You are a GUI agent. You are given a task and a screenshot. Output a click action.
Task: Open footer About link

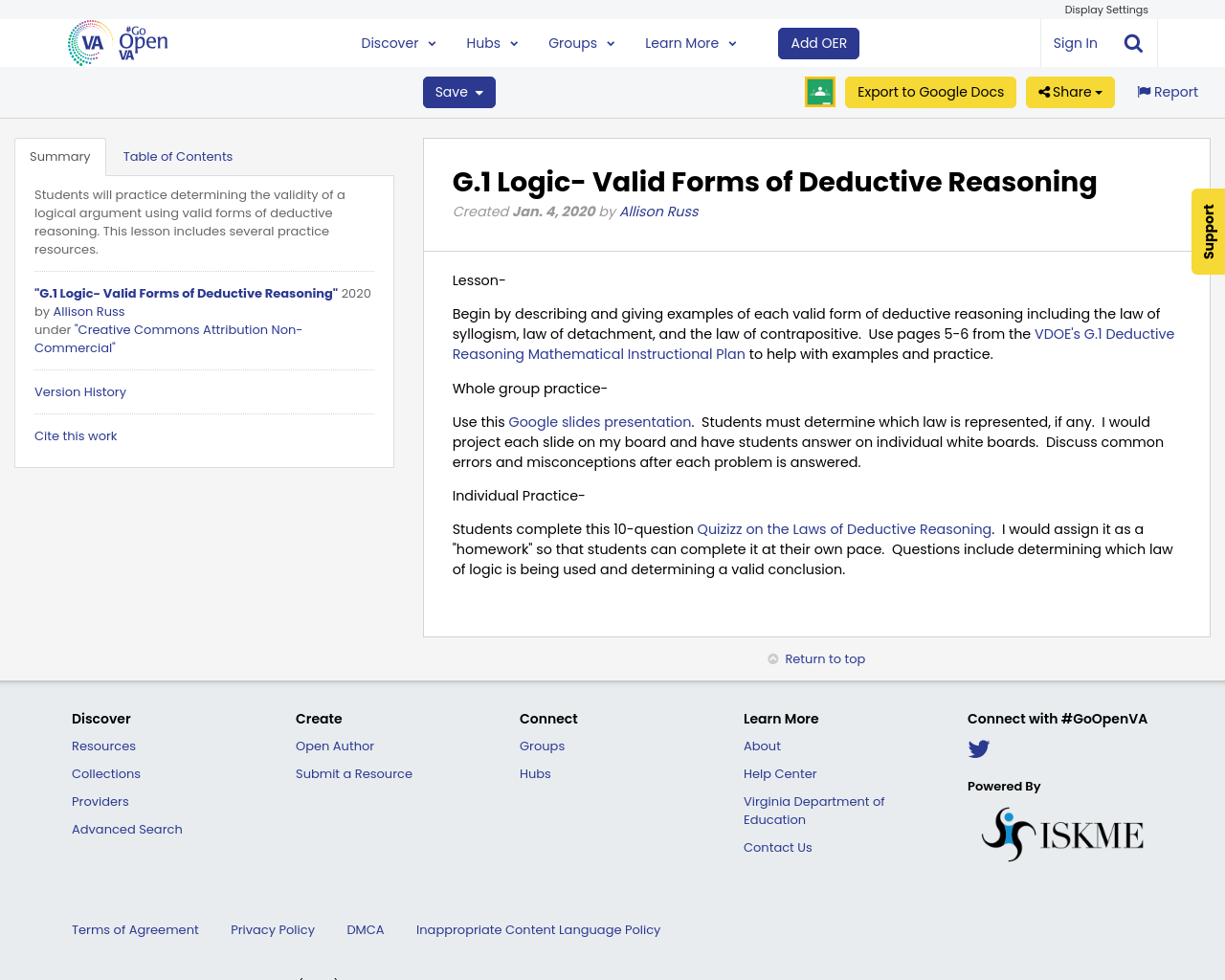point(762,746)
